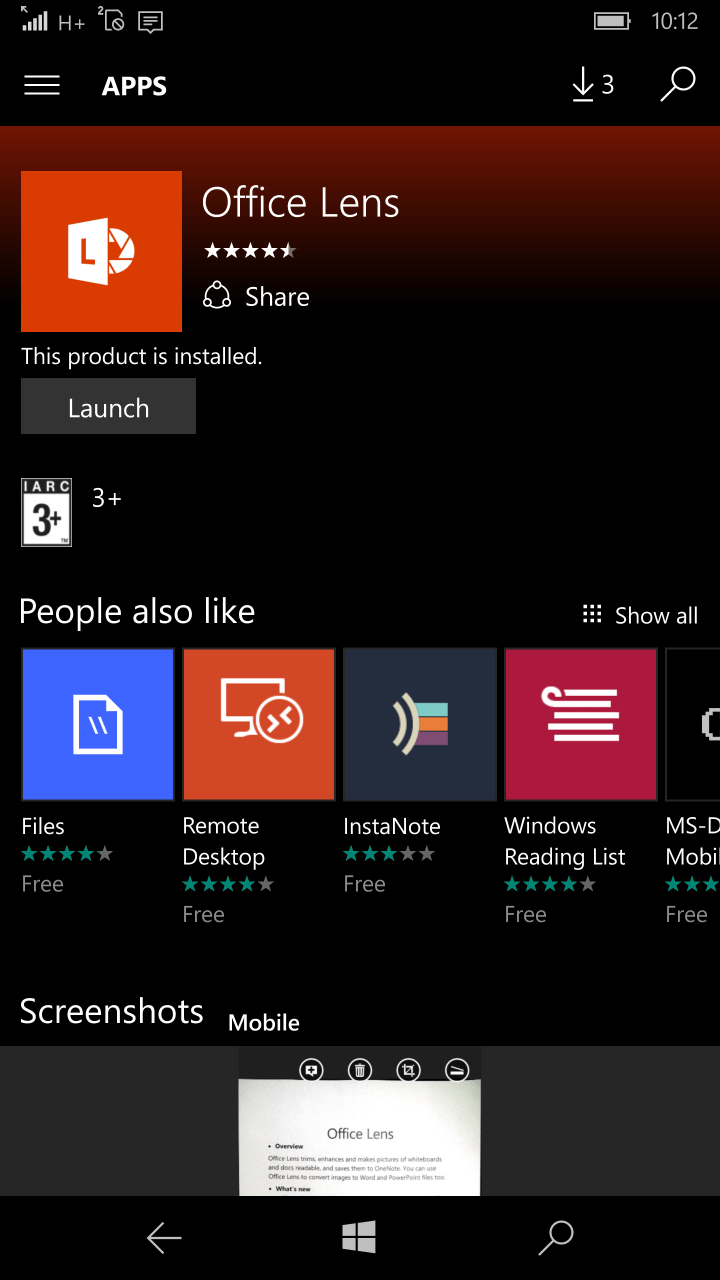Tap the search button in navigation bar

coord(555,1238)
